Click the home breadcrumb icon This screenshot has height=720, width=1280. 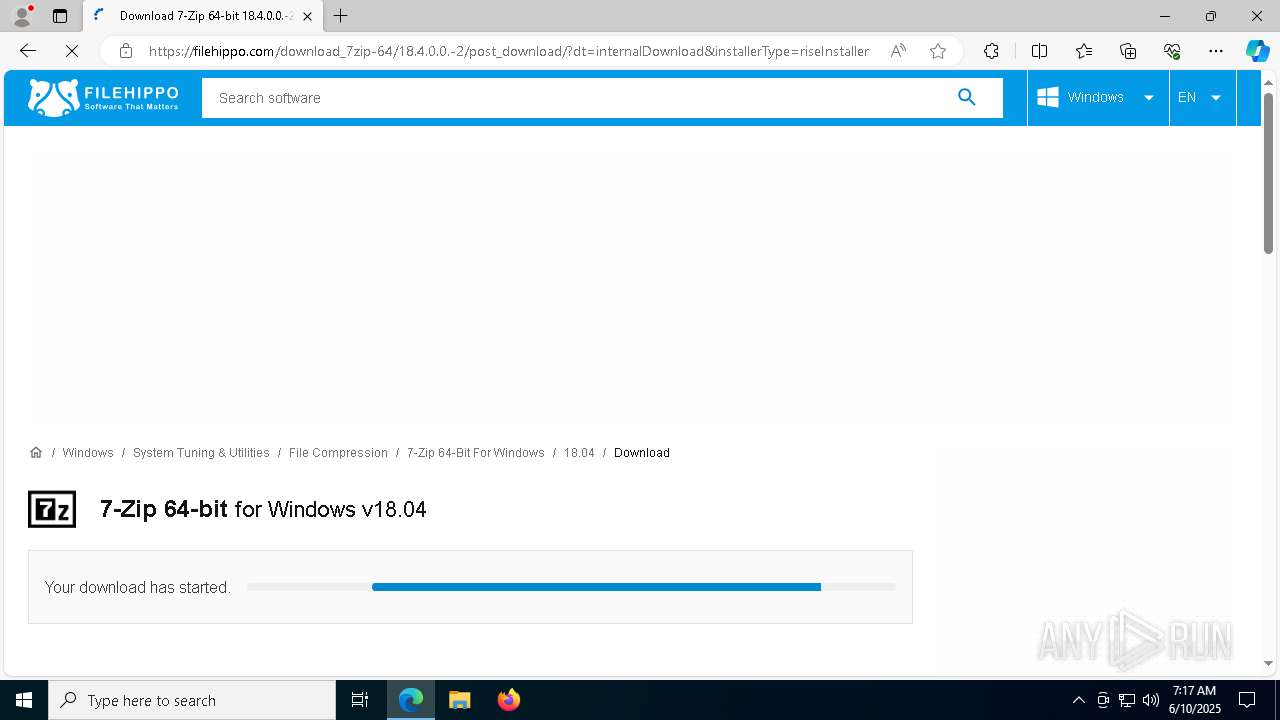pos(36,453)
